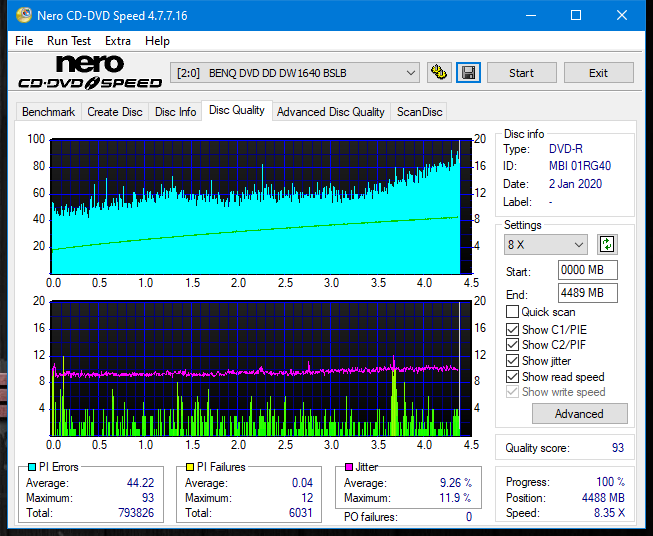Image resolution: width=653 pixels, height=536 pixels.
Task: Click the End position field 4489 MB
Action: coord(587,293)
